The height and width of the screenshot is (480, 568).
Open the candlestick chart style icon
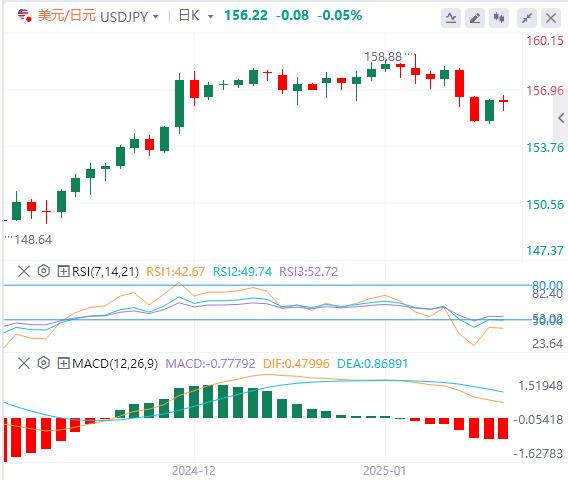(499, 17)
